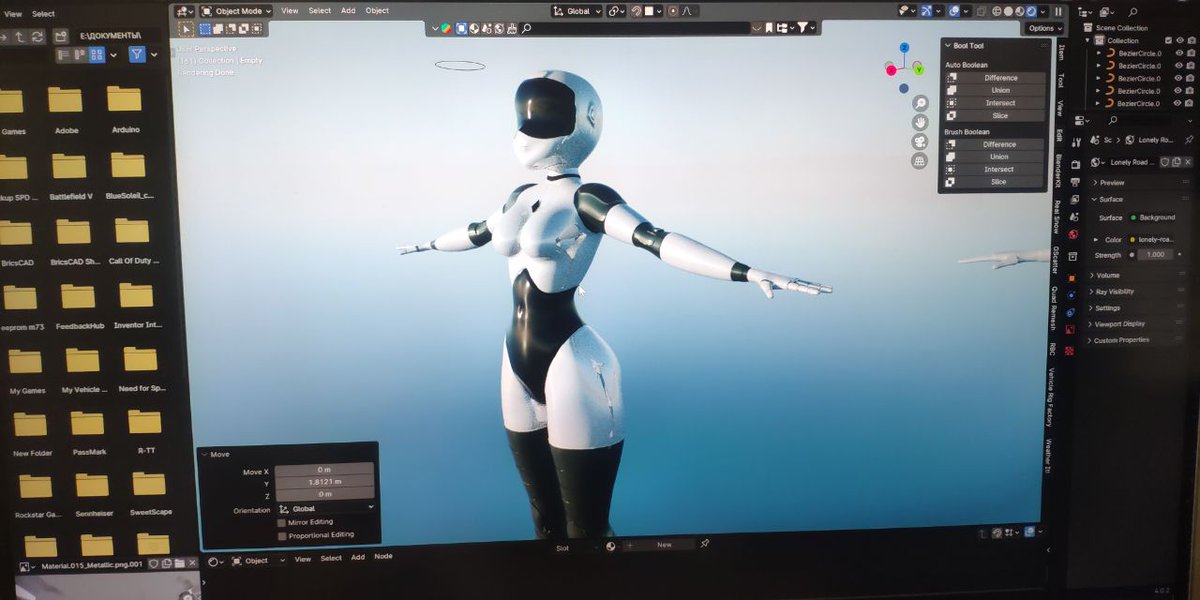Expand the Custom Properties panel
Screen dimensions: 1200x600
click(x=1120, y=340)
